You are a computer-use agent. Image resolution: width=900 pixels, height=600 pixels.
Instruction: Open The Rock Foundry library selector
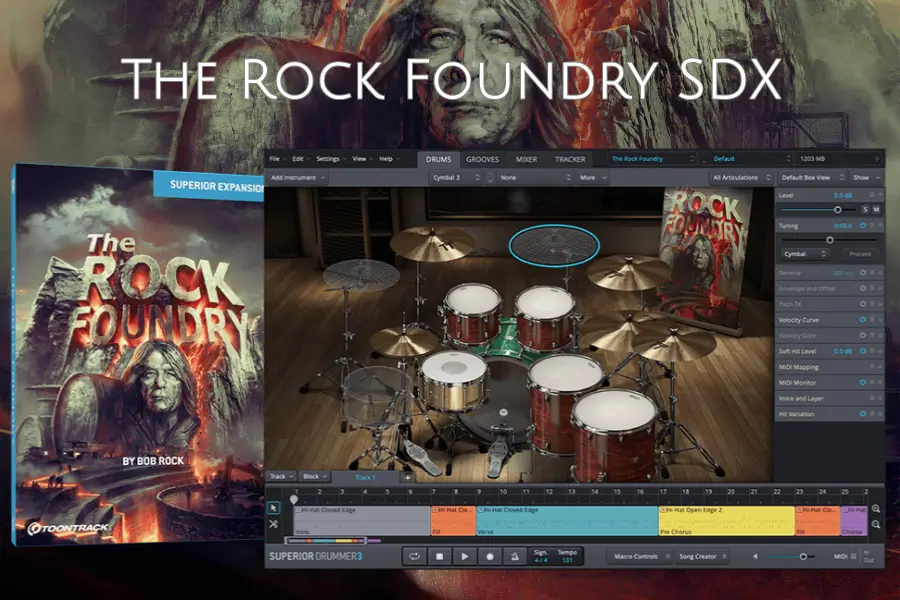tap(653, 159)
